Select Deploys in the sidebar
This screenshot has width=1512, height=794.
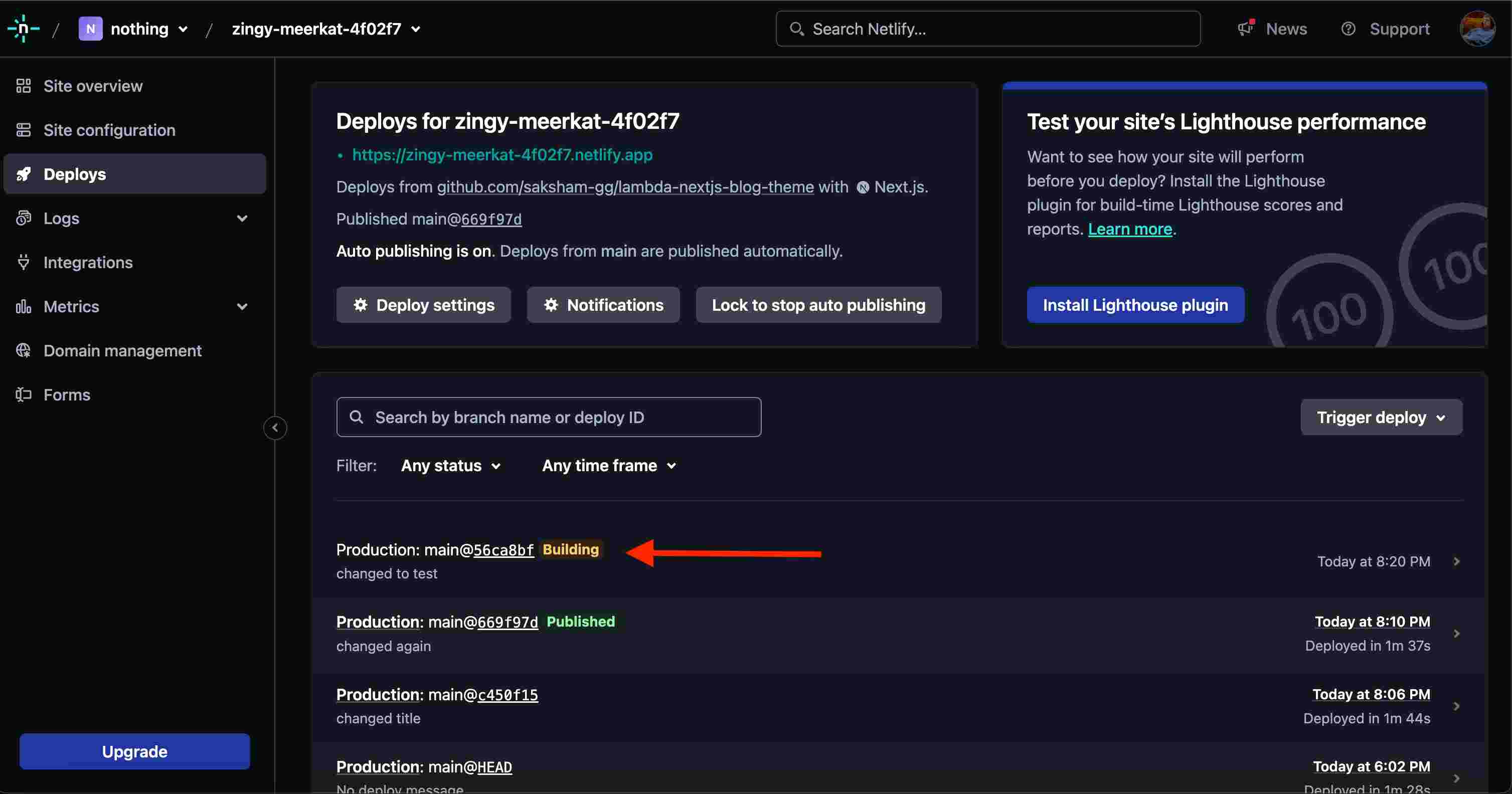pos(75,174)
